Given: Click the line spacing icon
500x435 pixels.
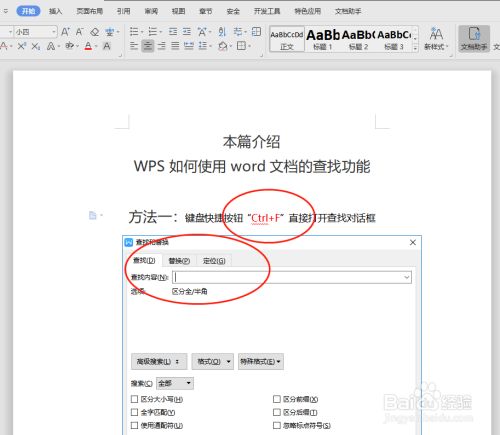Looking at the screenshot, I should click(x=203, y=46).
